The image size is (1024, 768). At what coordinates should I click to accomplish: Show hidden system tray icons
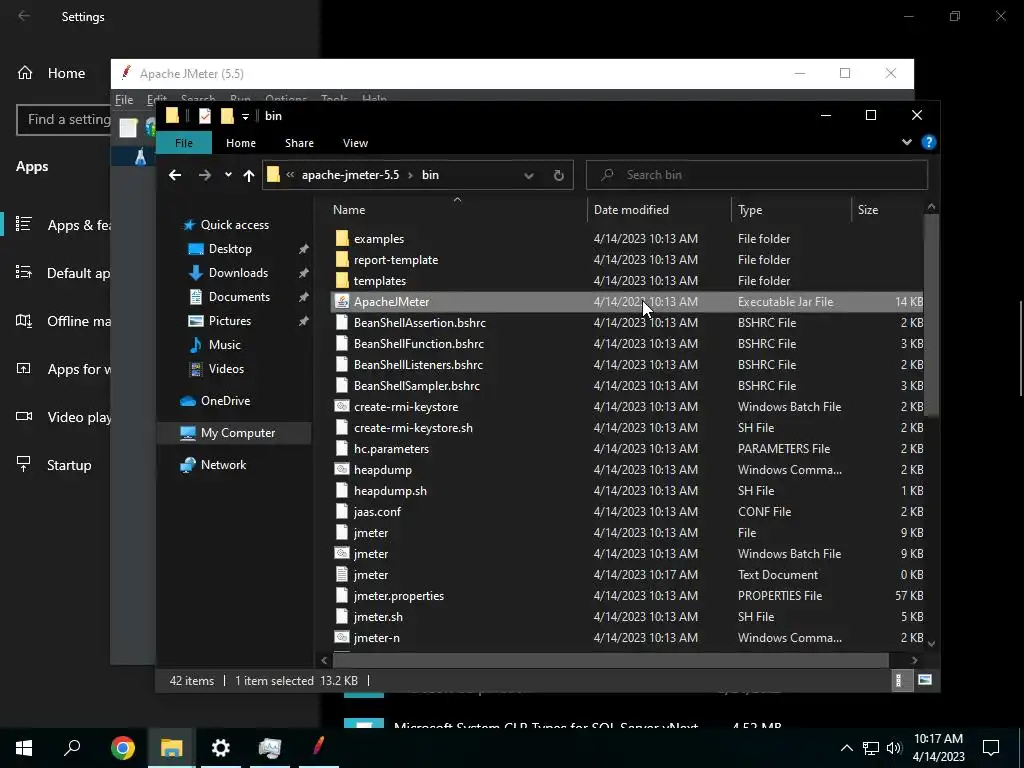(x=846, y=748)
